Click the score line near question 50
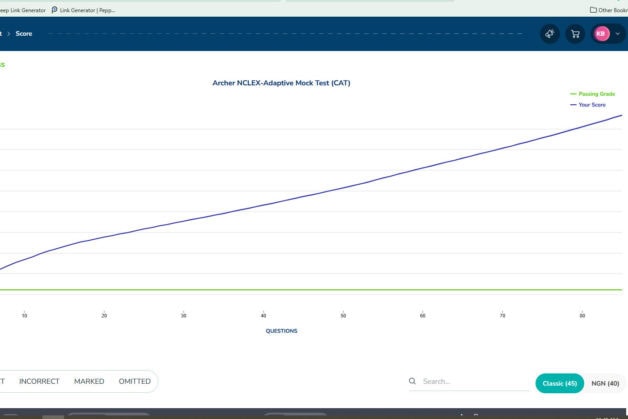Viewport: 628px width, 419px height. coord(343,187)
